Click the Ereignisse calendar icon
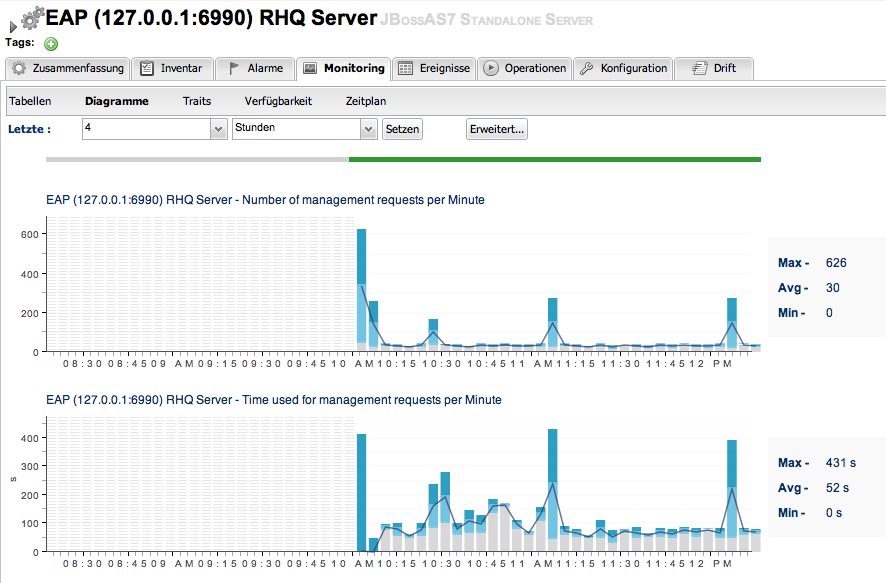Image resolution: width=886 pixels, height=583 pixels. click(x=405, y=68)
